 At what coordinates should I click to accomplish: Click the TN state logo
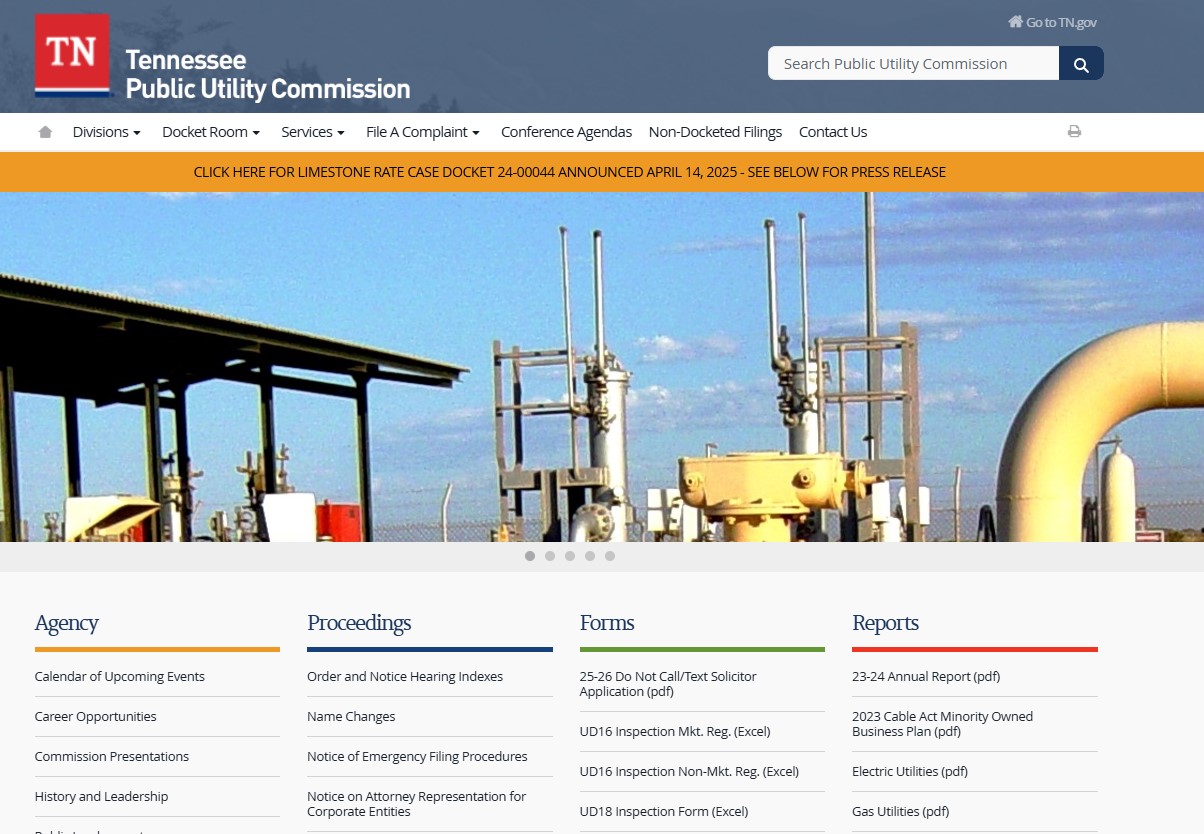pyautogui.click(x=72, y=55)
